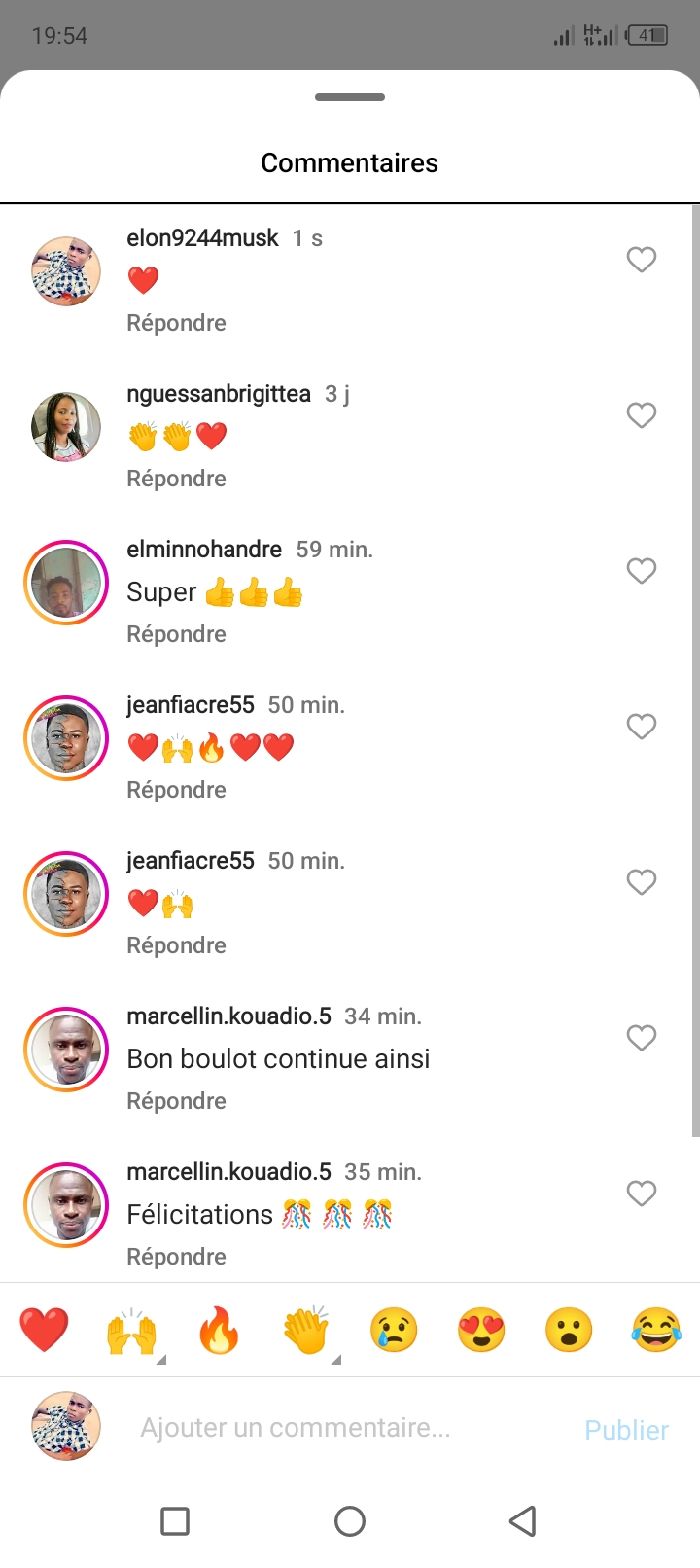Reply to elminnohandre's 'Super' comment
Viewport: 700px width, 1568px height.
[176, 634]
